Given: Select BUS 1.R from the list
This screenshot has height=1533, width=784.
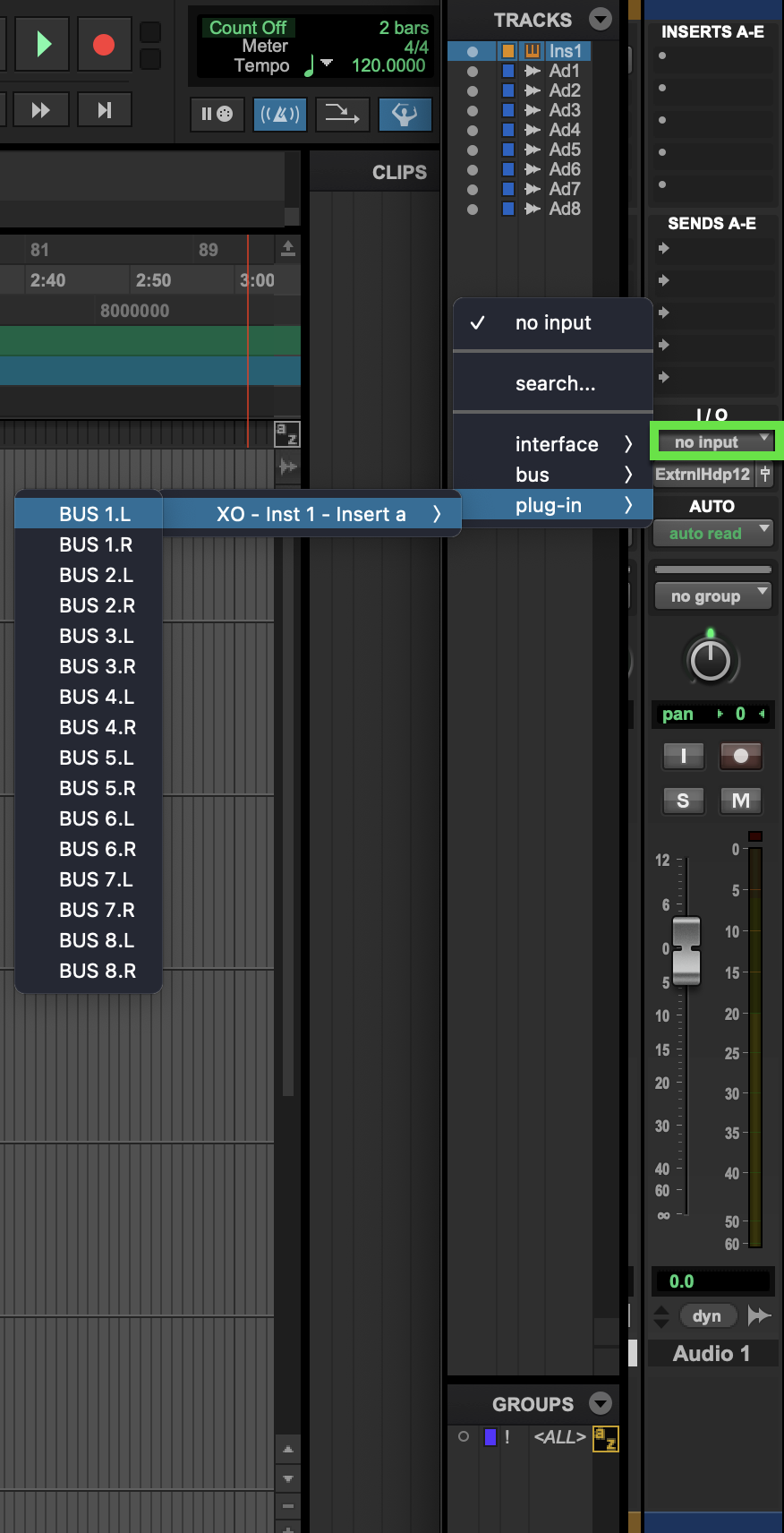Looking at the screenshot, I should [89, 544].
